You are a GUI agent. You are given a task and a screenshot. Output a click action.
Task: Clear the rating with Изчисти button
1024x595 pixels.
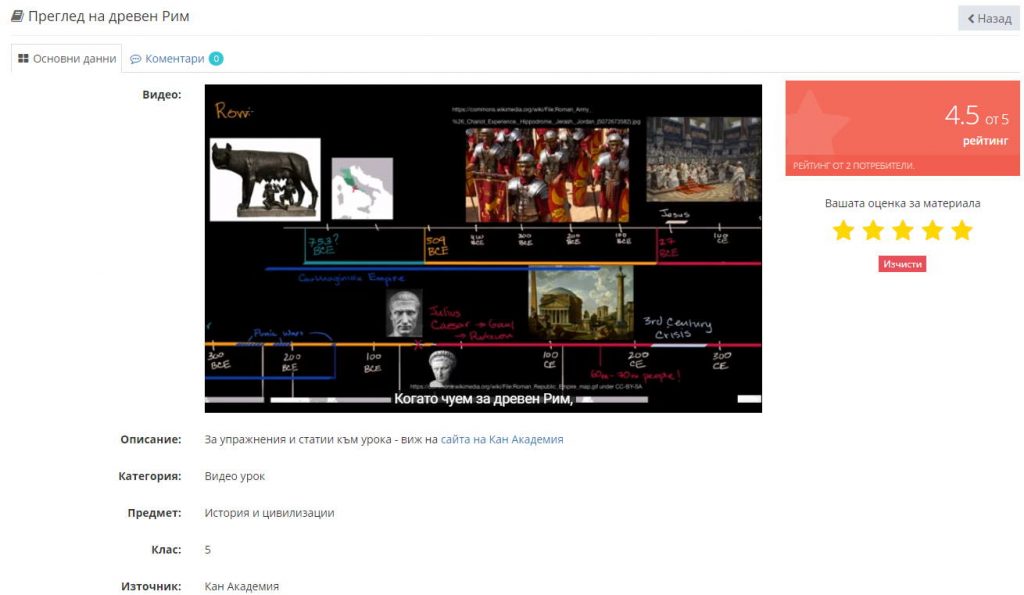tap(902, 264)
